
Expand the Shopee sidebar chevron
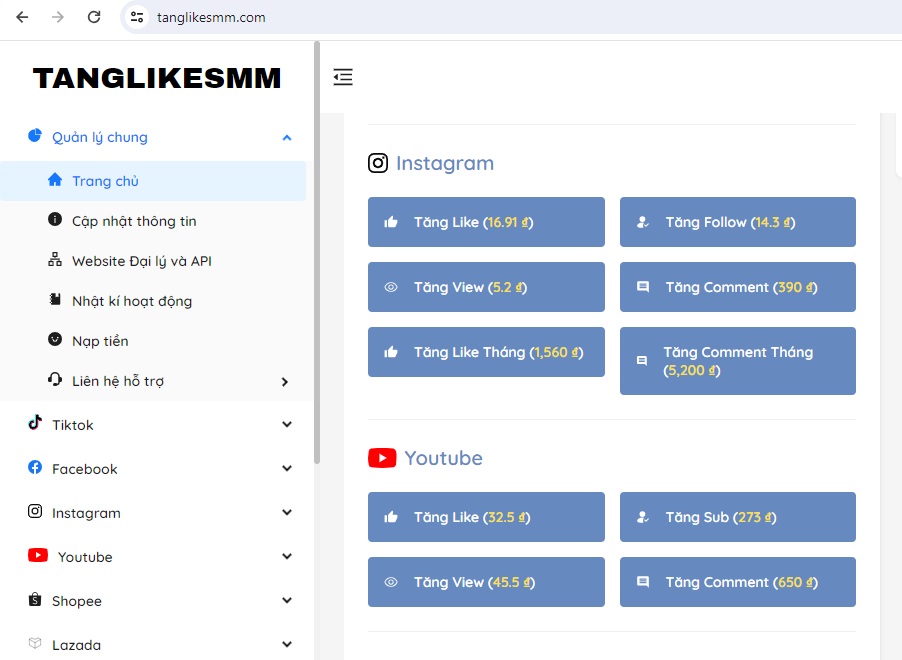point(286,600)
